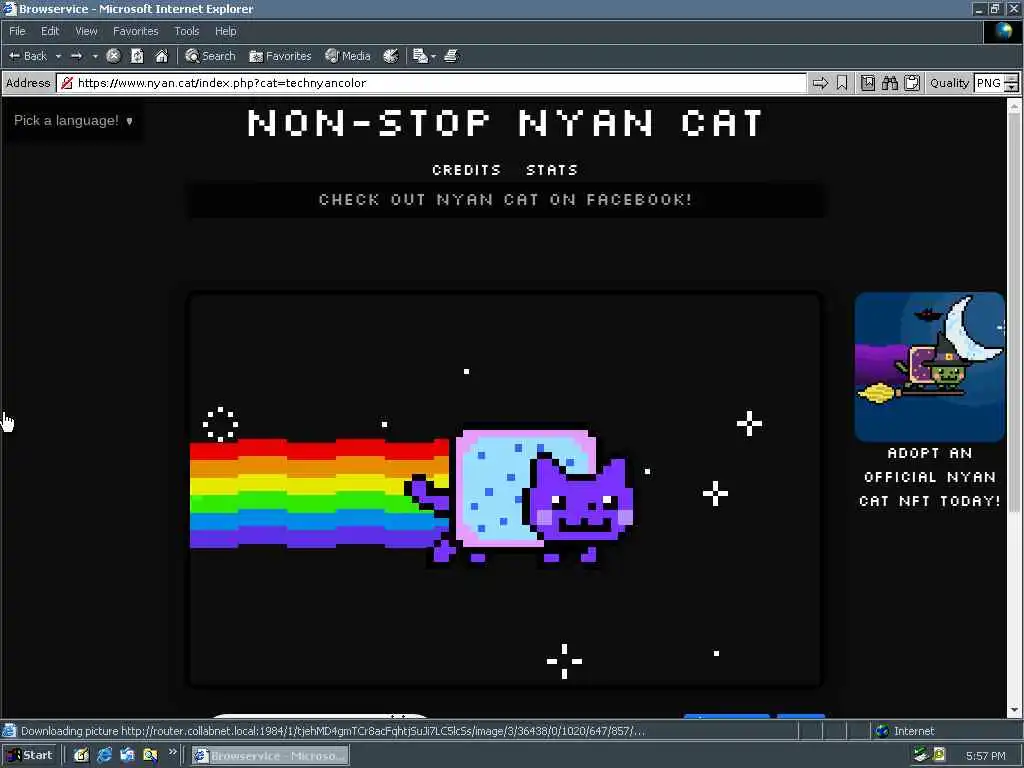The image size is (1024, 768).
Task: Click the 5:57 PM taskbar clock
Action: pos(985,756)
